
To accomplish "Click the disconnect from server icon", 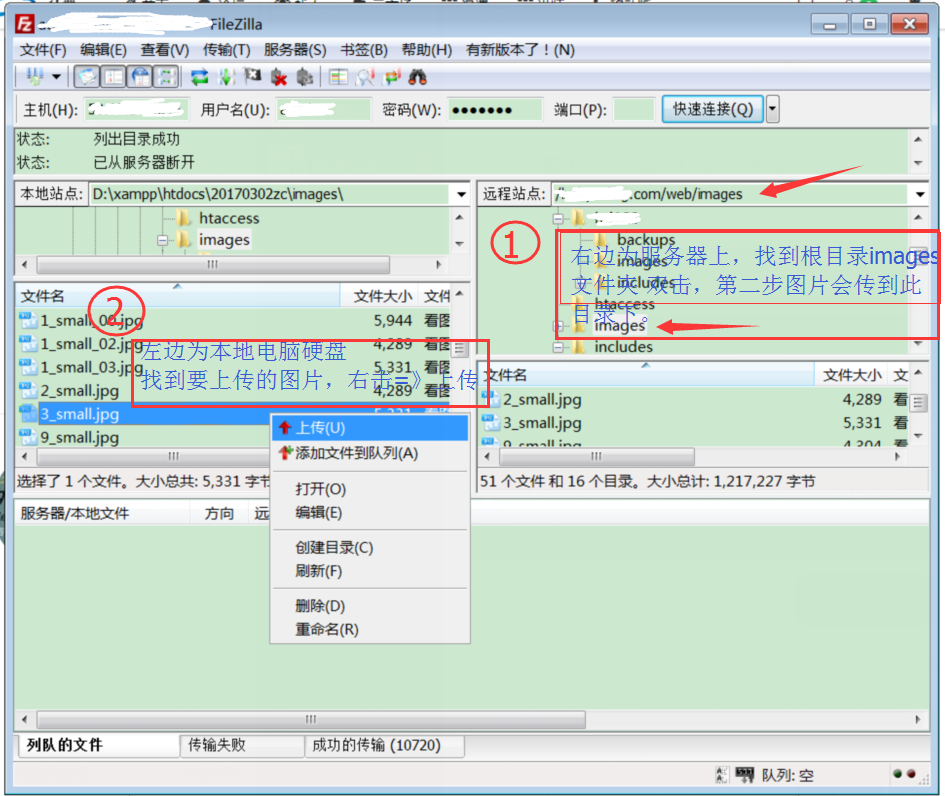I will 279,77.
